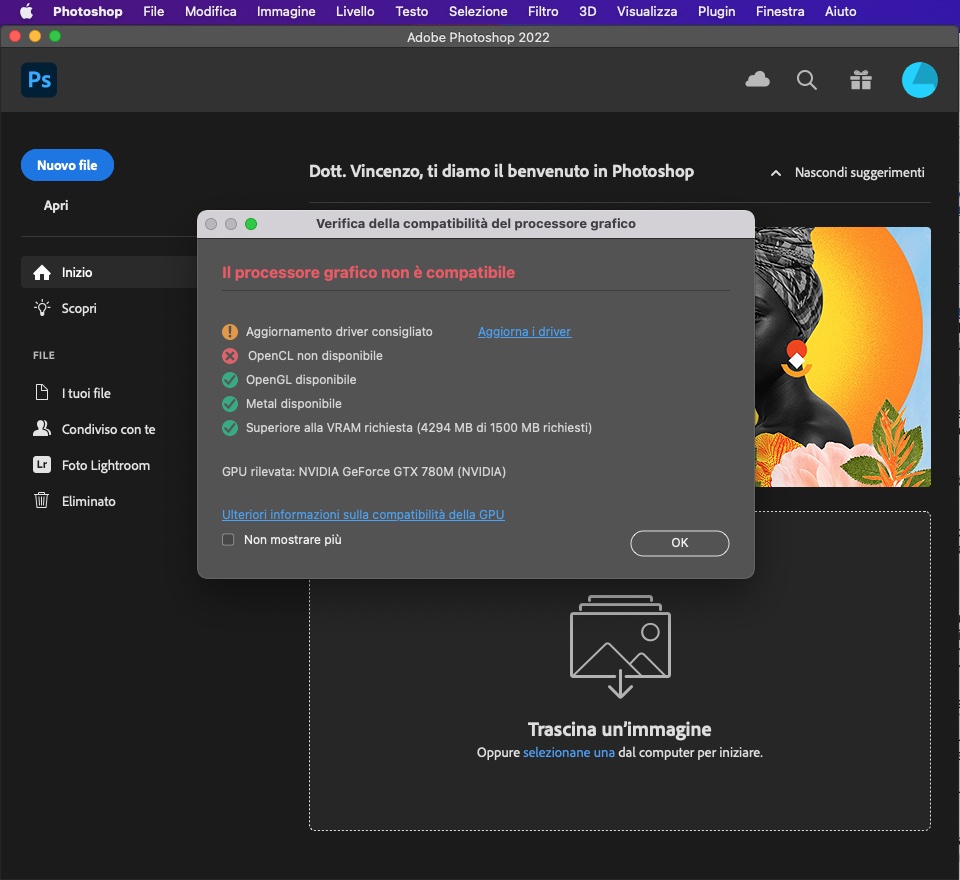Click the OpenCL non disponibile text
Viewport: 960px width, 880px height.
(x=315, y=356)
